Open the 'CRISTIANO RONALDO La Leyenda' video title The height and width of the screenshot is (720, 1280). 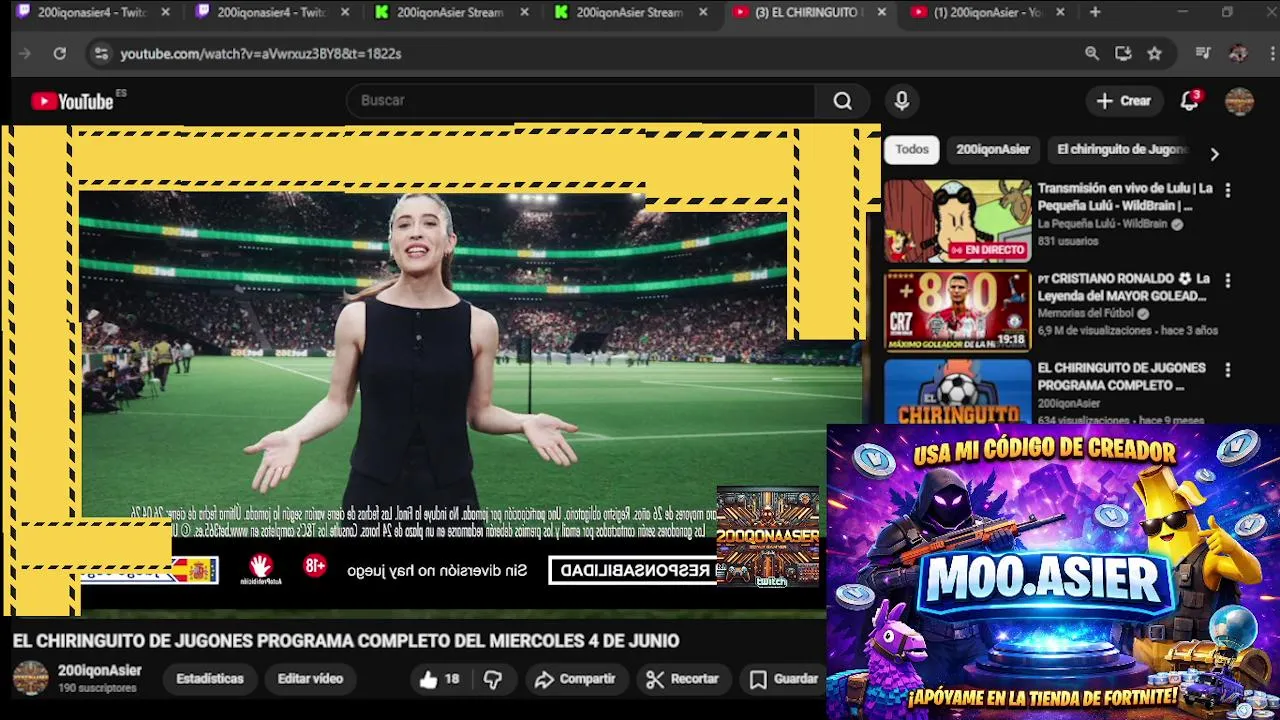tap(1124, 287)
